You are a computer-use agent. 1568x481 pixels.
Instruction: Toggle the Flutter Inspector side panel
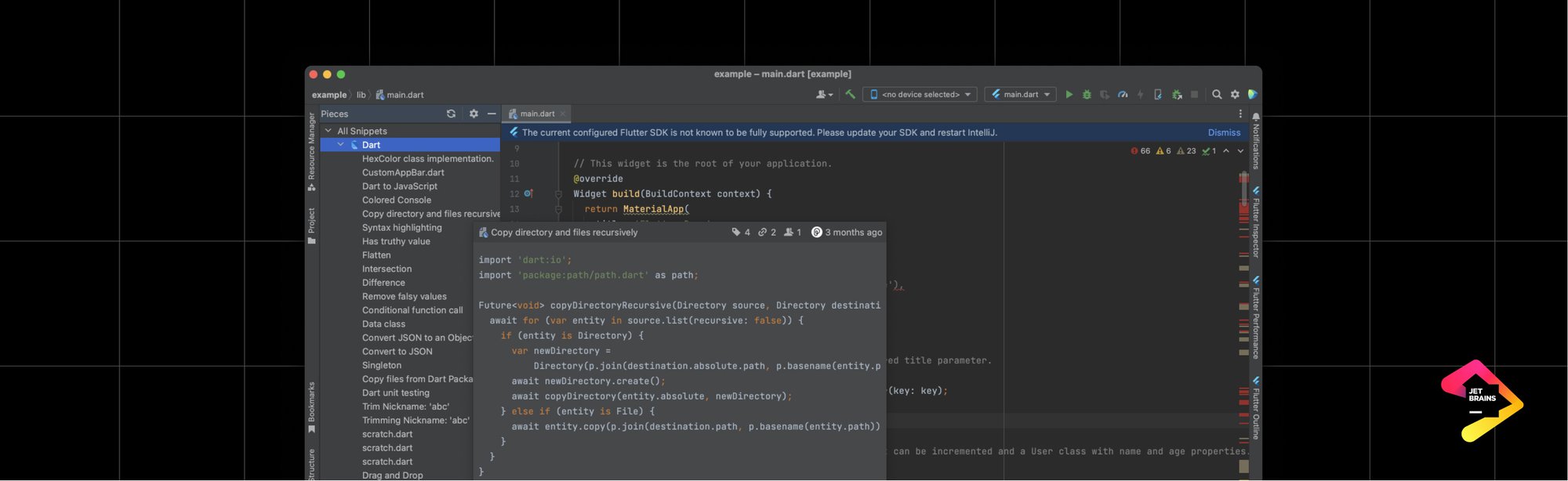[1255, 224]
